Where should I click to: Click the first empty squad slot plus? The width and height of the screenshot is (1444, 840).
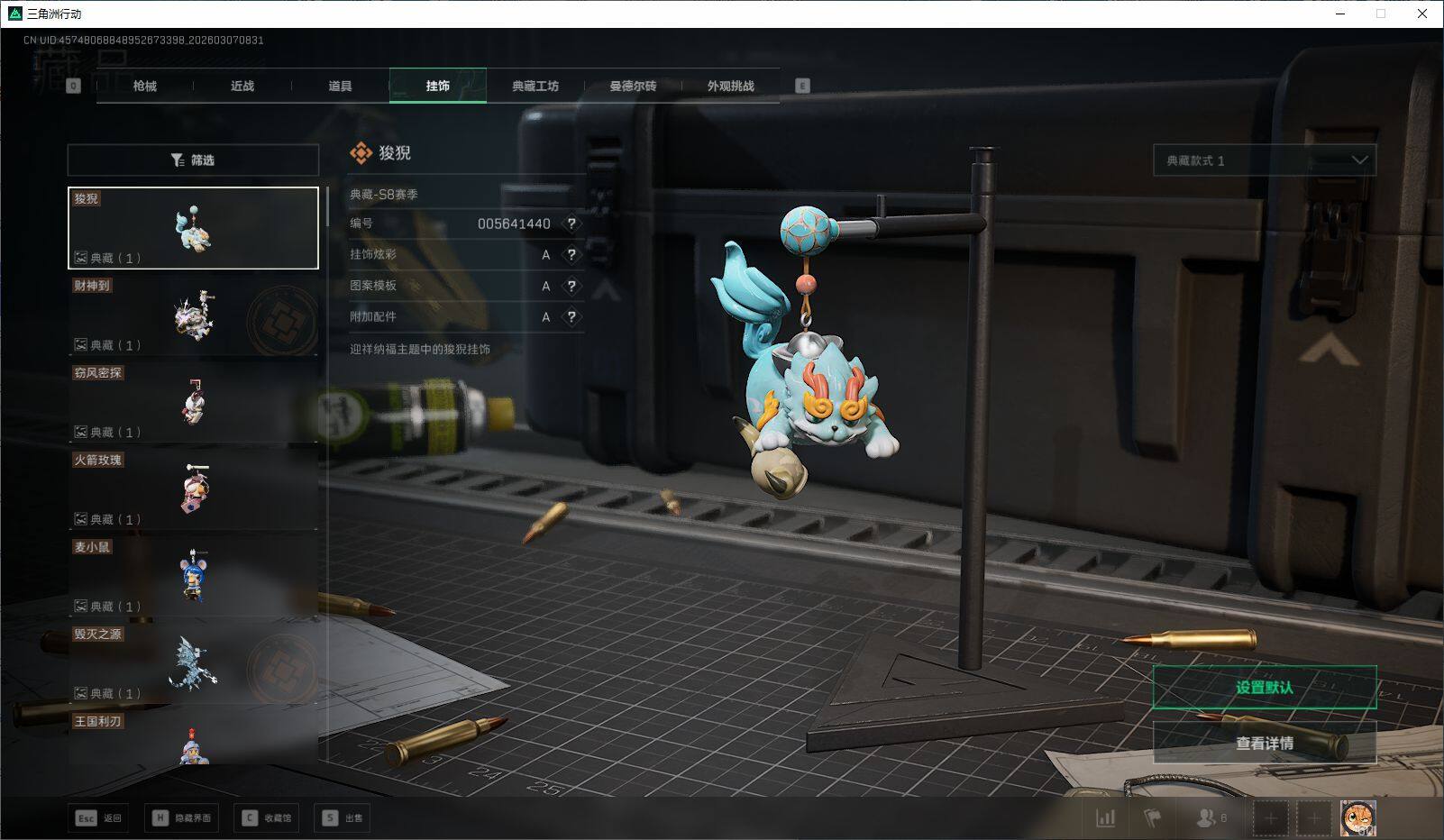[x=1270, y=818]
